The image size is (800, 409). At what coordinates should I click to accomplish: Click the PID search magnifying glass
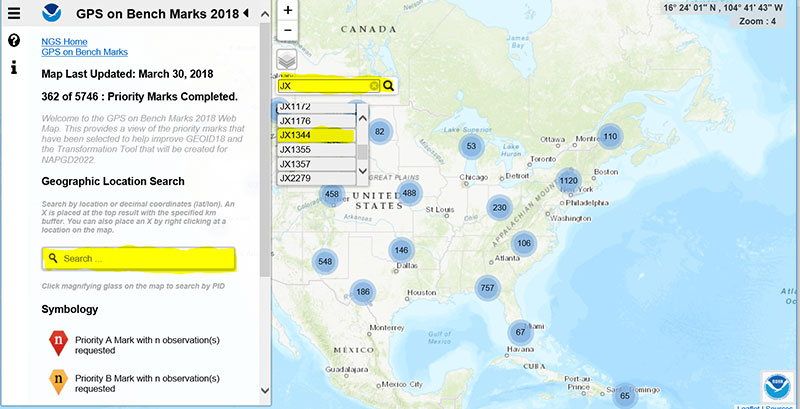click(x=389, y=86)
